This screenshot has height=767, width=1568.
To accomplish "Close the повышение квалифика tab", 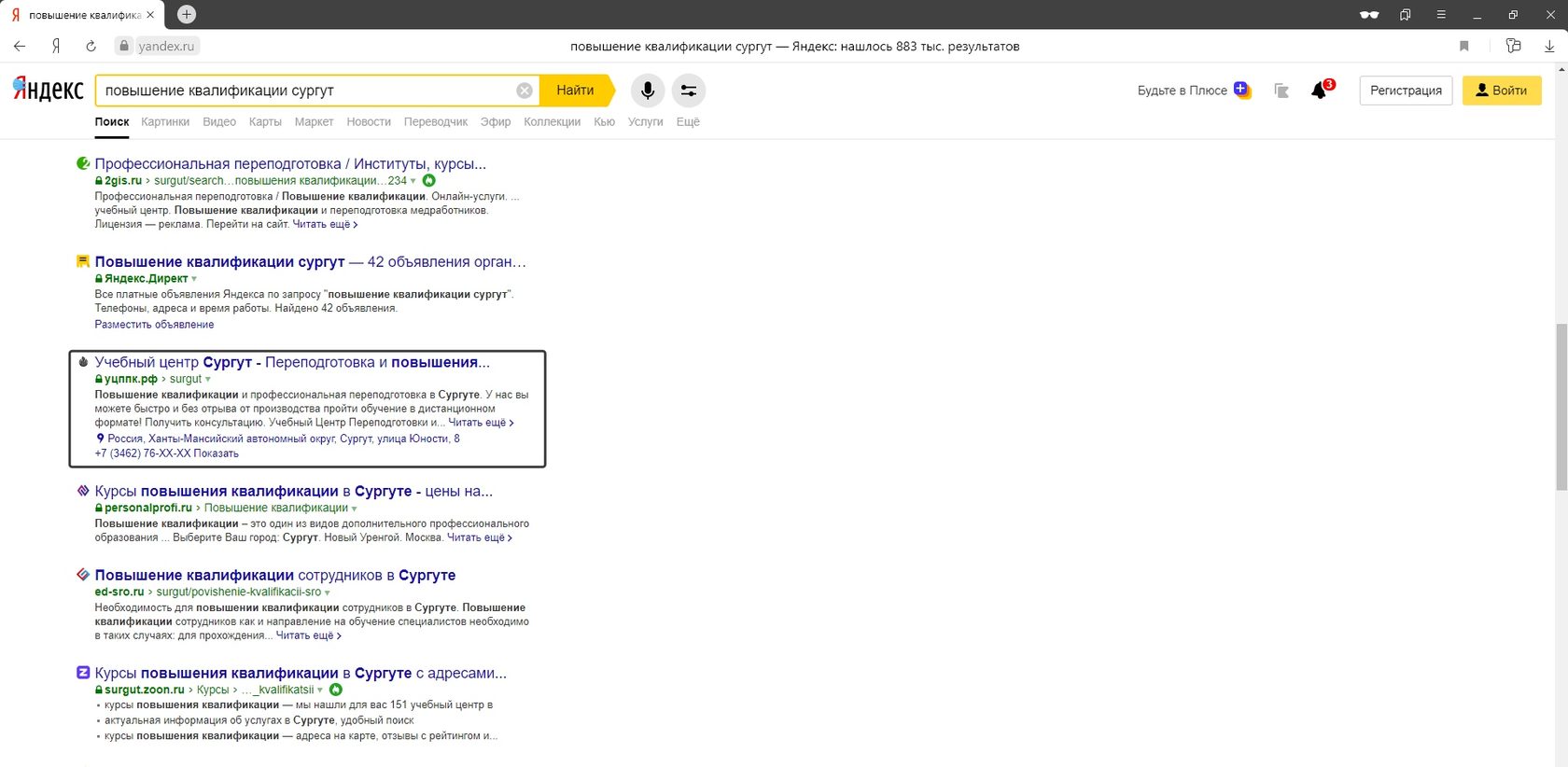I will tap(150, 15).
